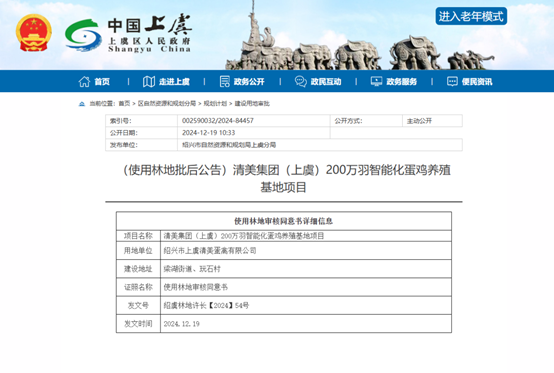
Task: Click the chat bubbles icon for 政民互动
Action: tap(301, 82)
